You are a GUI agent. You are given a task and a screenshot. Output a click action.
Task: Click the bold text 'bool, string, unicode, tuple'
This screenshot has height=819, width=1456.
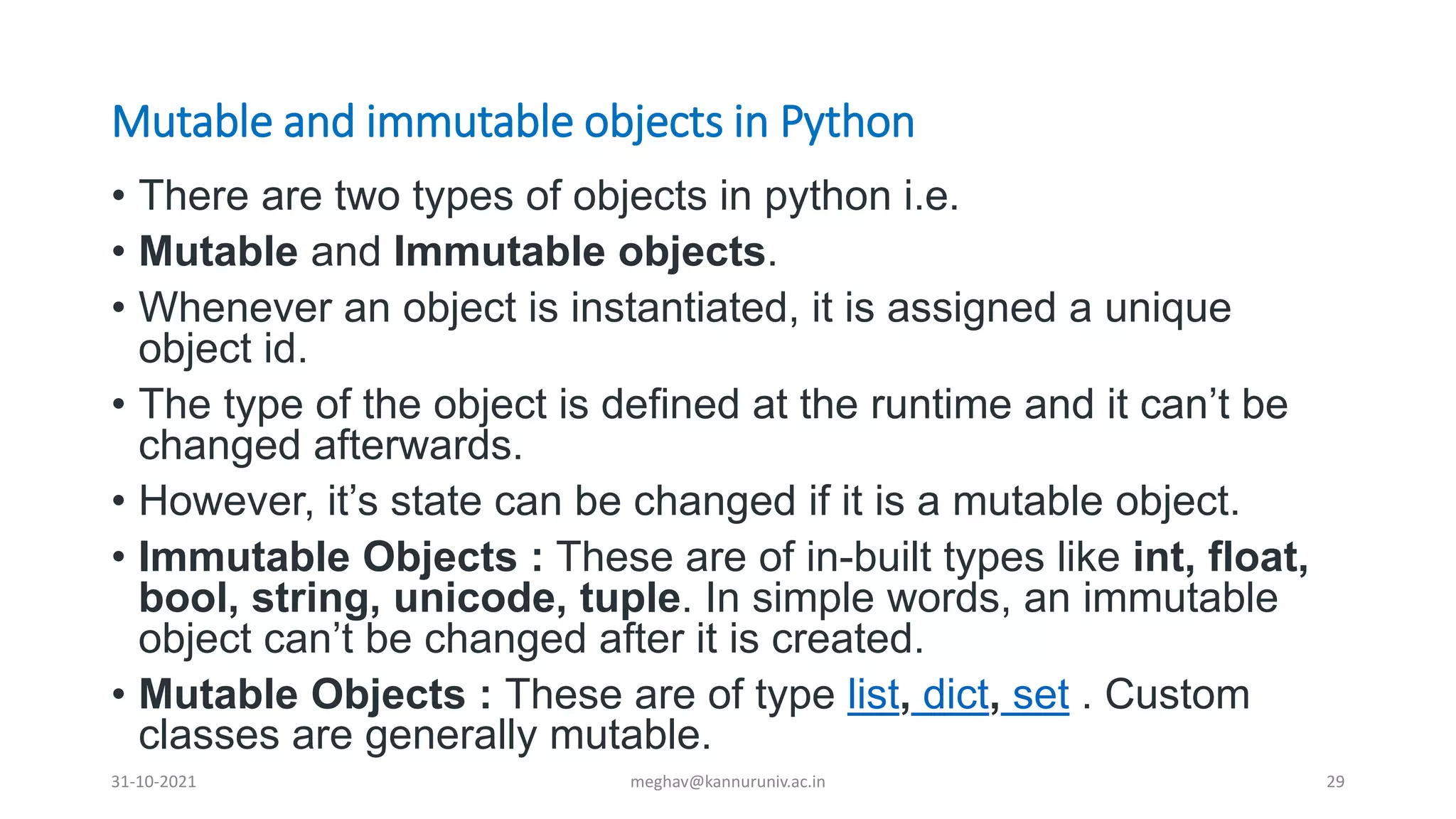click(x=410, y=599)
